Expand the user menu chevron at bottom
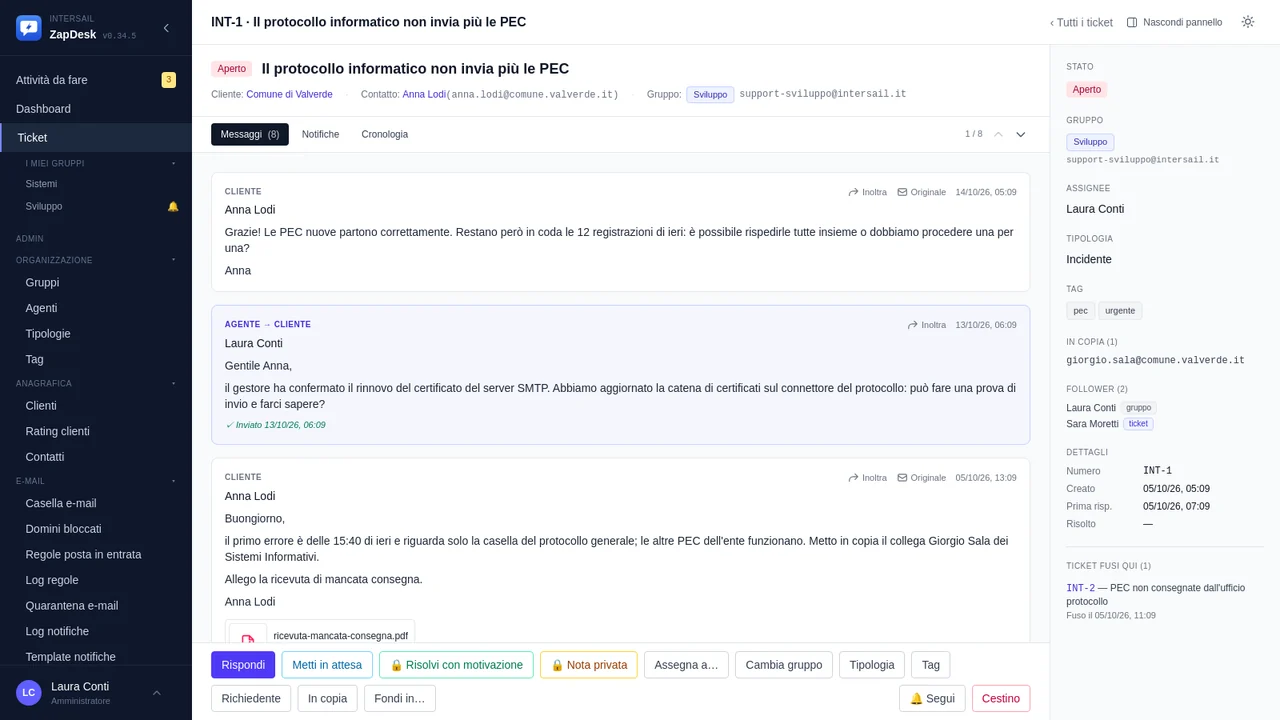 click(x=157, y=692)
